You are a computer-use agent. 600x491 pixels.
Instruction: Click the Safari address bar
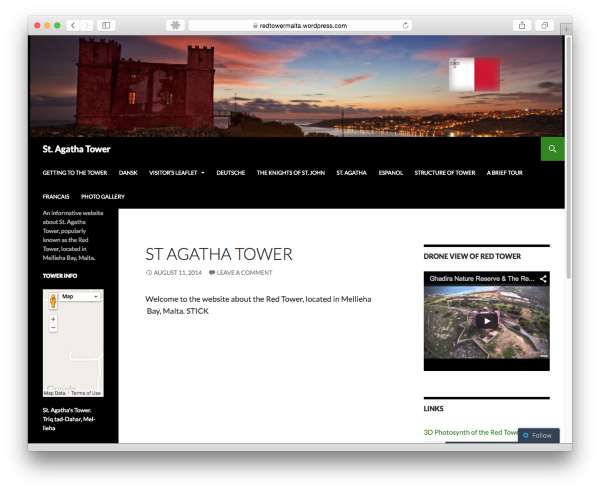click(300, 25)
